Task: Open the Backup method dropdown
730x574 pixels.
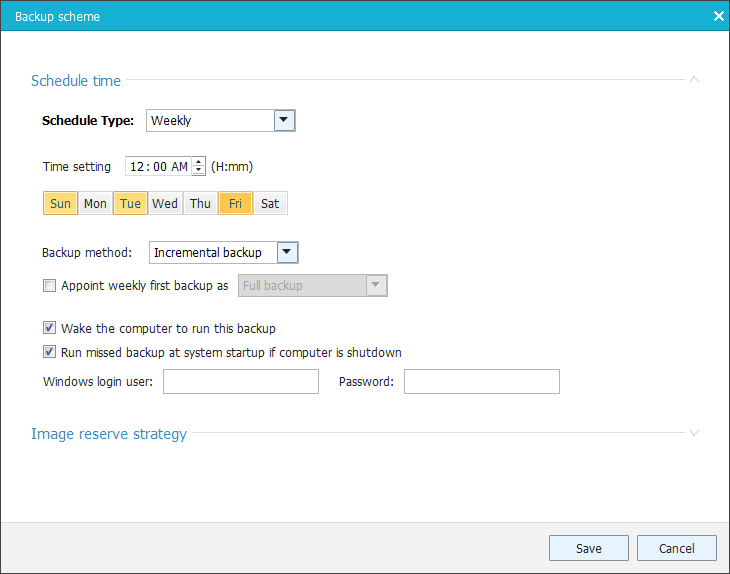Action: click(x=287, y=253)
